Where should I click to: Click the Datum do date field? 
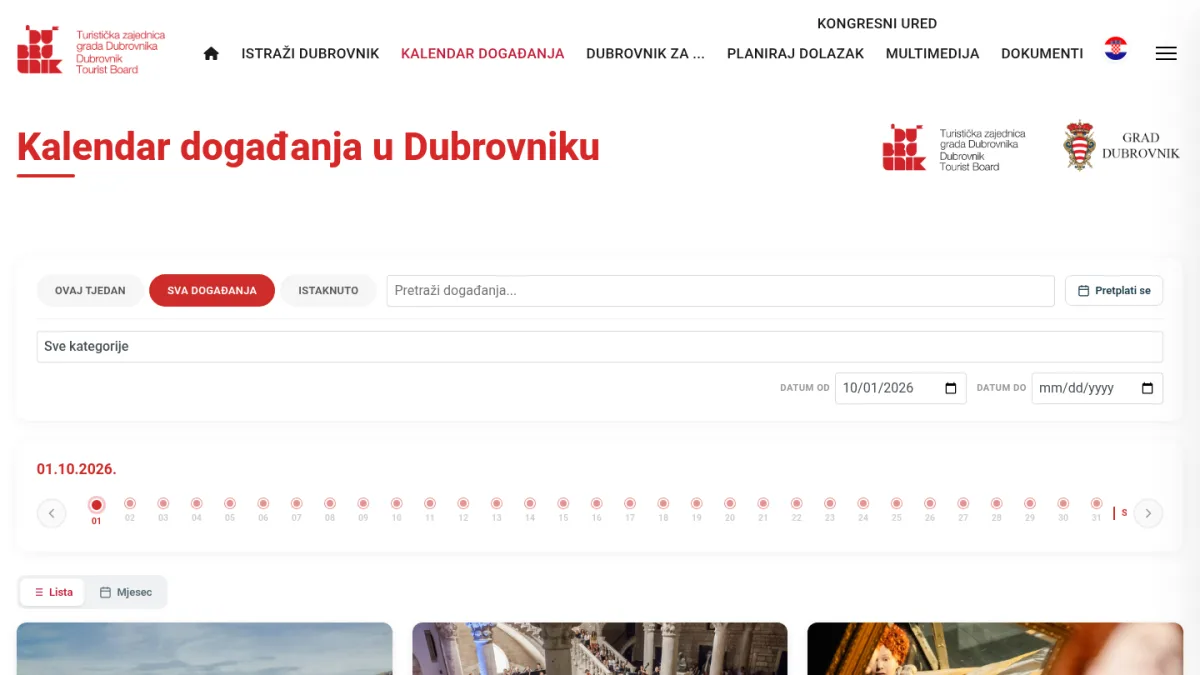point(1097,388)
